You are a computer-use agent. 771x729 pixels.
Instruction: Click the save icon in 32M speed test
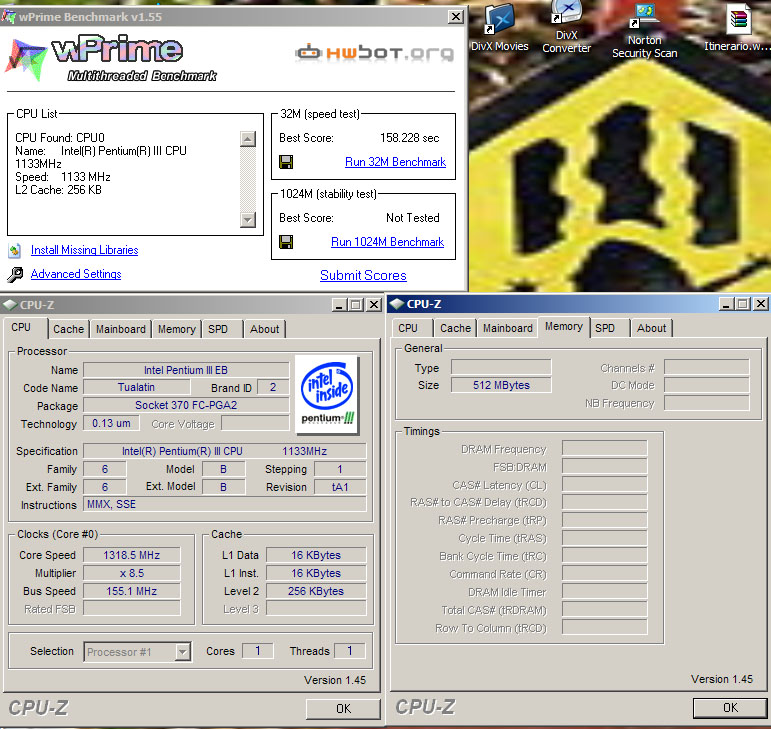pyautogui.click(x=286, y=162)
